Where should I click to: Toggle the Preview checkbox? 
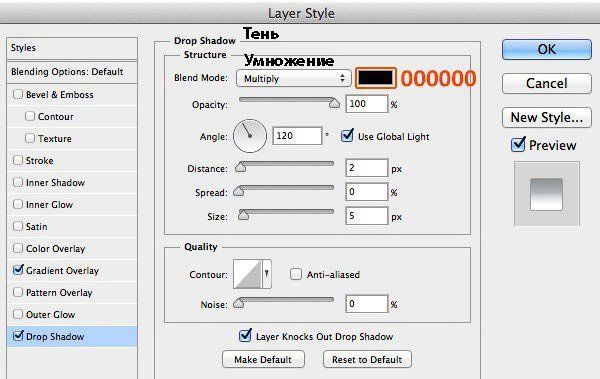518,145
